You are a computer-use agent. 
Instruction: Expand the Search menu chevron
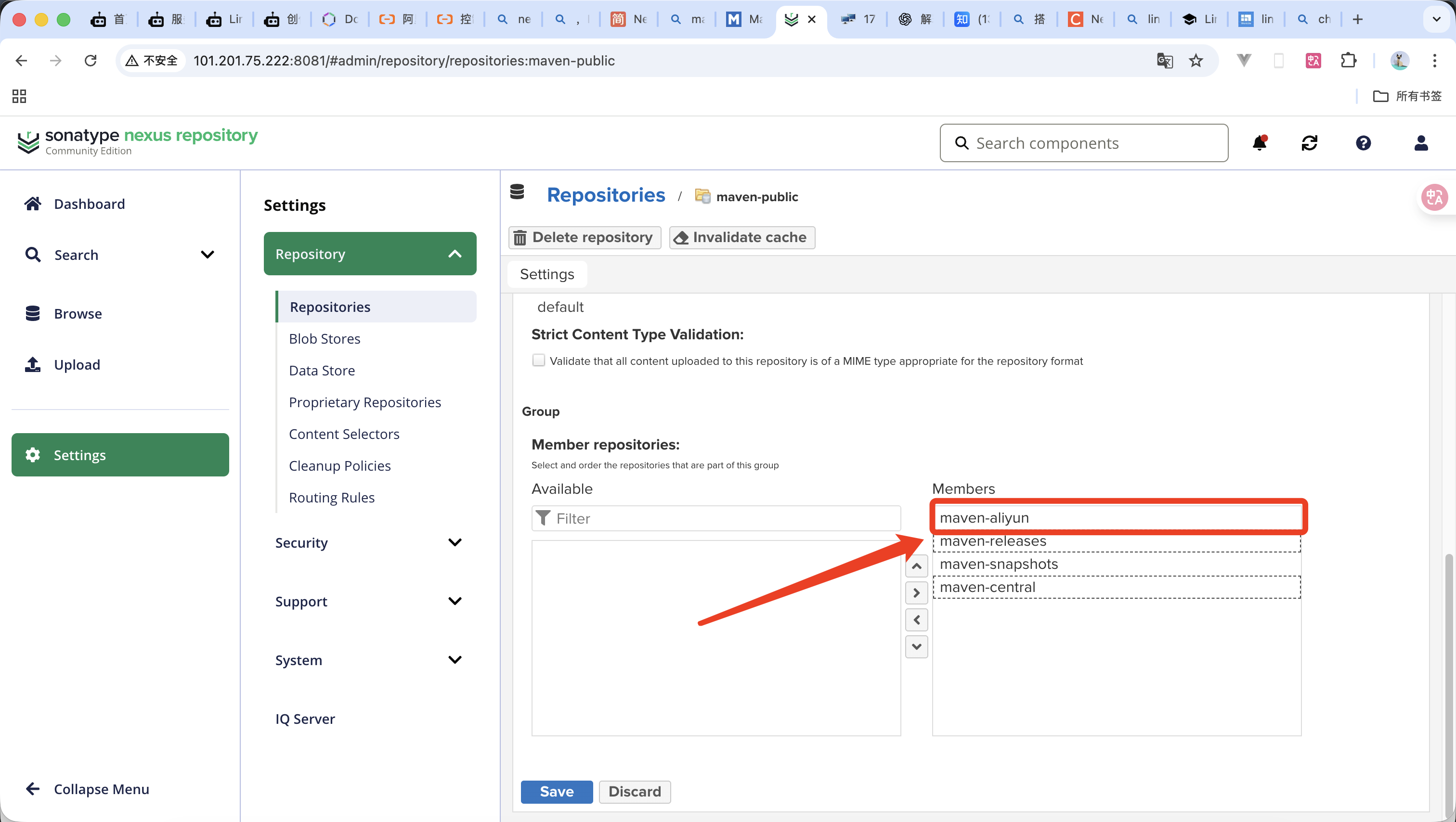[x=208, y=254]
